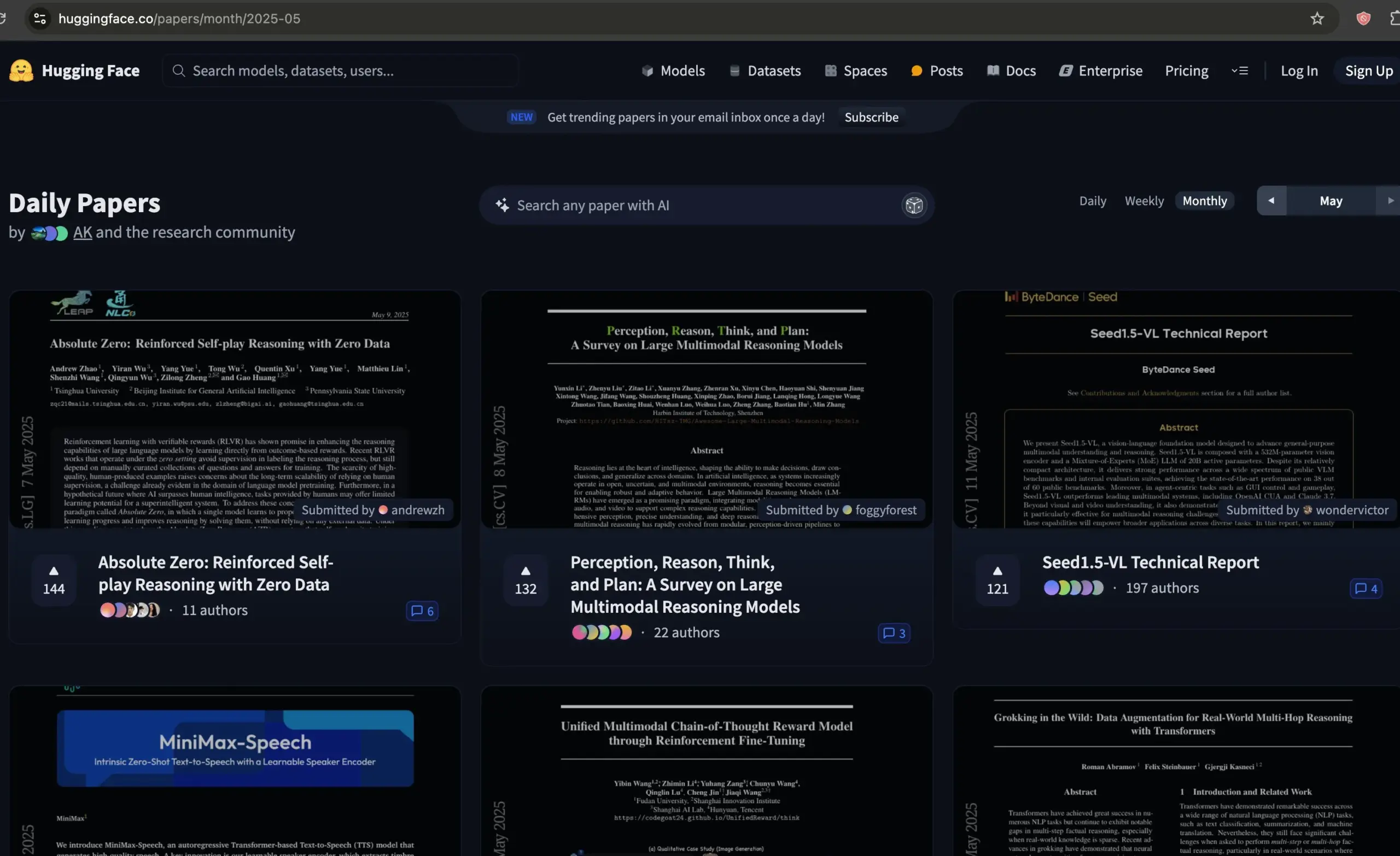Screen dimensions: 1400x856
Task: Open Seed1.5-VL Technical Report thumbnail
Action: [x=1176, y=409]
